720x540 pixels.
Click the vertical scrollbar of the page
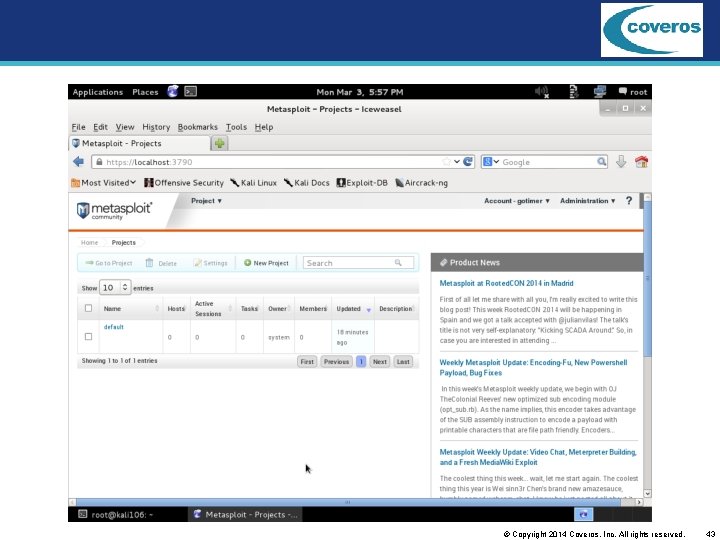click(x=647, y=280)
